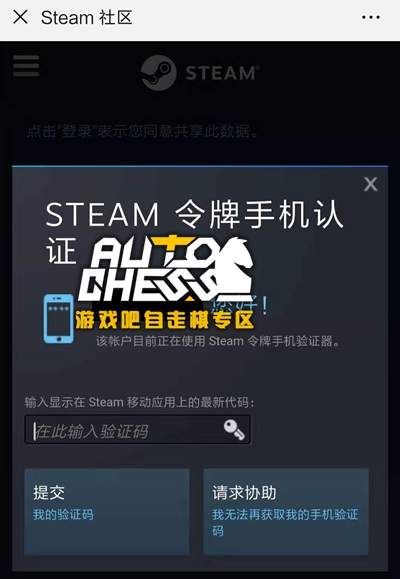Tap the 输入显示在 Steam 移动应用上的最新代码 label
The height and width of the screenshot is (579, 400).
click(x=139, y=402)
